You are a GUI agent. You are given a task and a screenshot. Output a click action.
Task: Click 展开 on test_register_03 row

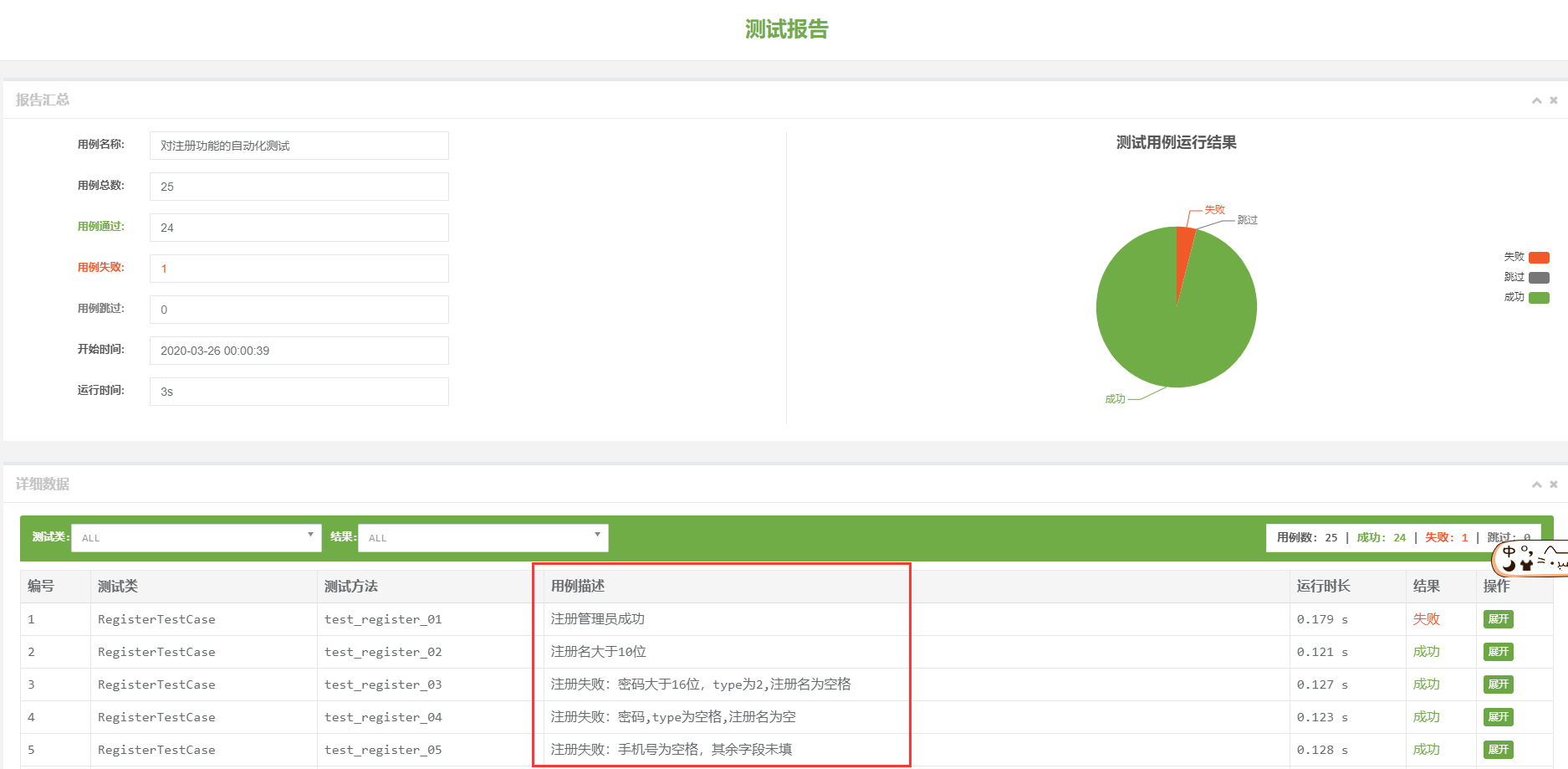click(1499, 684)
